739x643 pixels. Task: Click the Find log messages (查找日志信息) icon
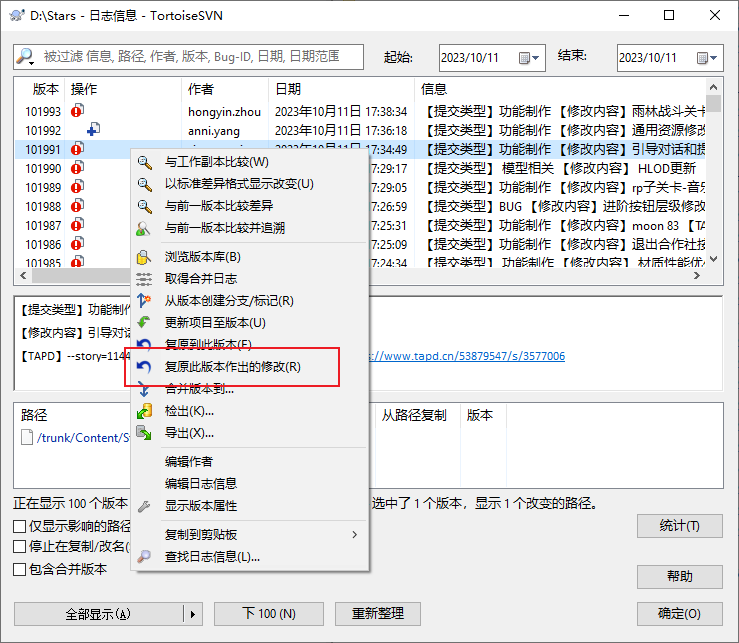click(x=145, y=556)
